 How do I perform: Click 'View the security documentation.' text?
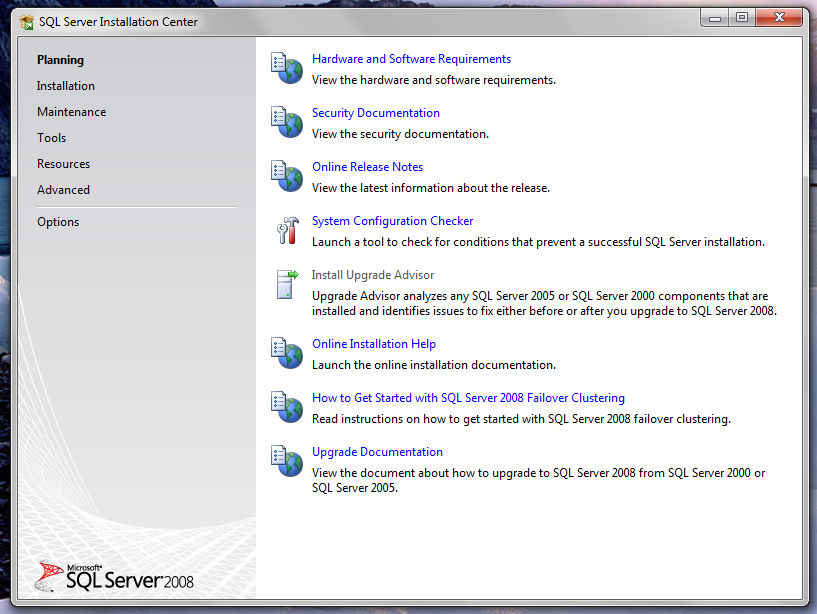[x=400, y=134]
